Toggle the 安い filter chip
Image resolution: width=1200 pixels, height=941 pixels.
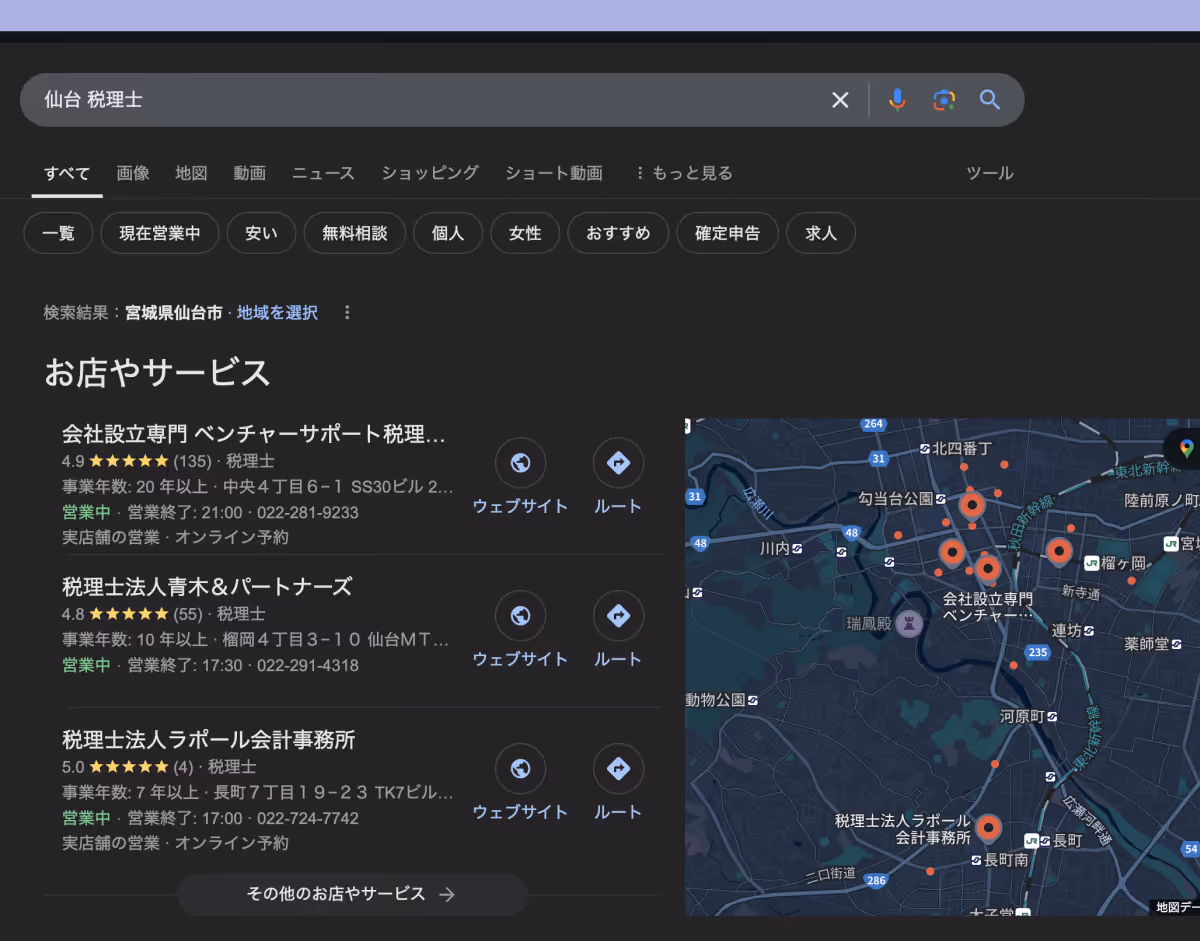tap(261, 233)
